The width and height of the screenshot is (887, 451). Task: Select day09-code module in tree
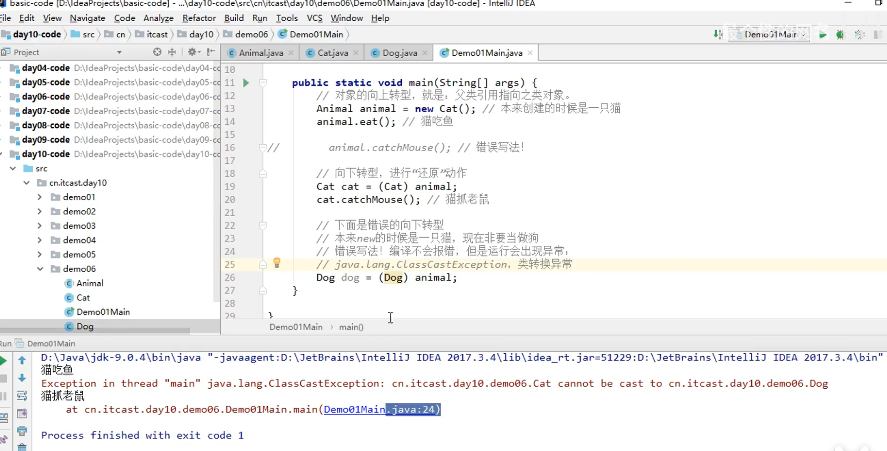[x=46, y=140]
